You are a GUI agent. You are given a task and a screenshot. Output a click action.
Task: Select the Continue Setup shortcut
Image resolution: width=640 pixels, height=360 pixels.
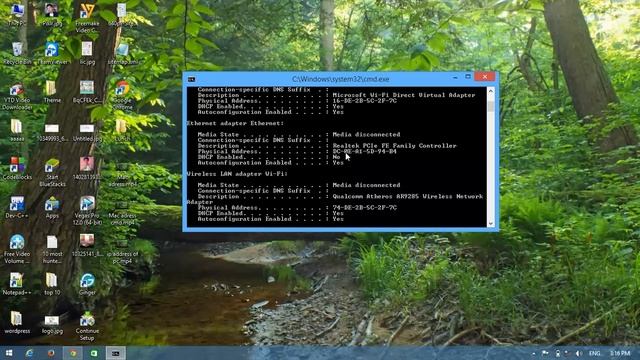click(87, 326)
